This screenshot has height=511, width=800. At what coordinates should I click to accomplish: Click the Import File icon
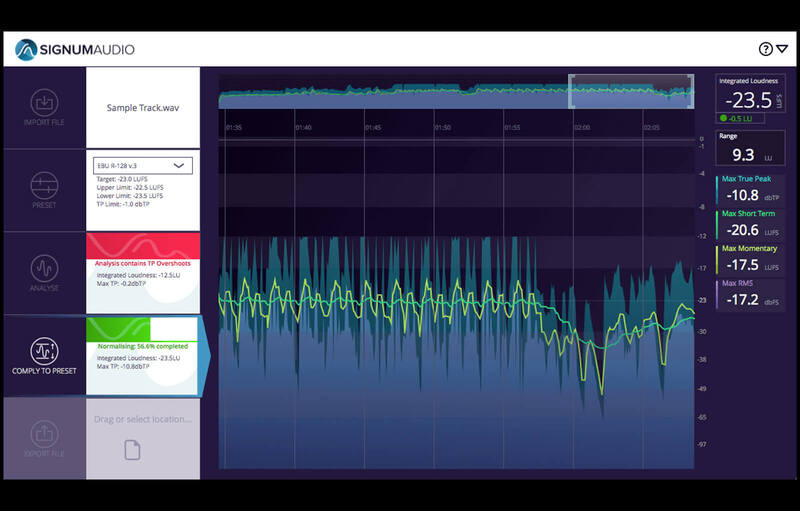coord(44,103)
